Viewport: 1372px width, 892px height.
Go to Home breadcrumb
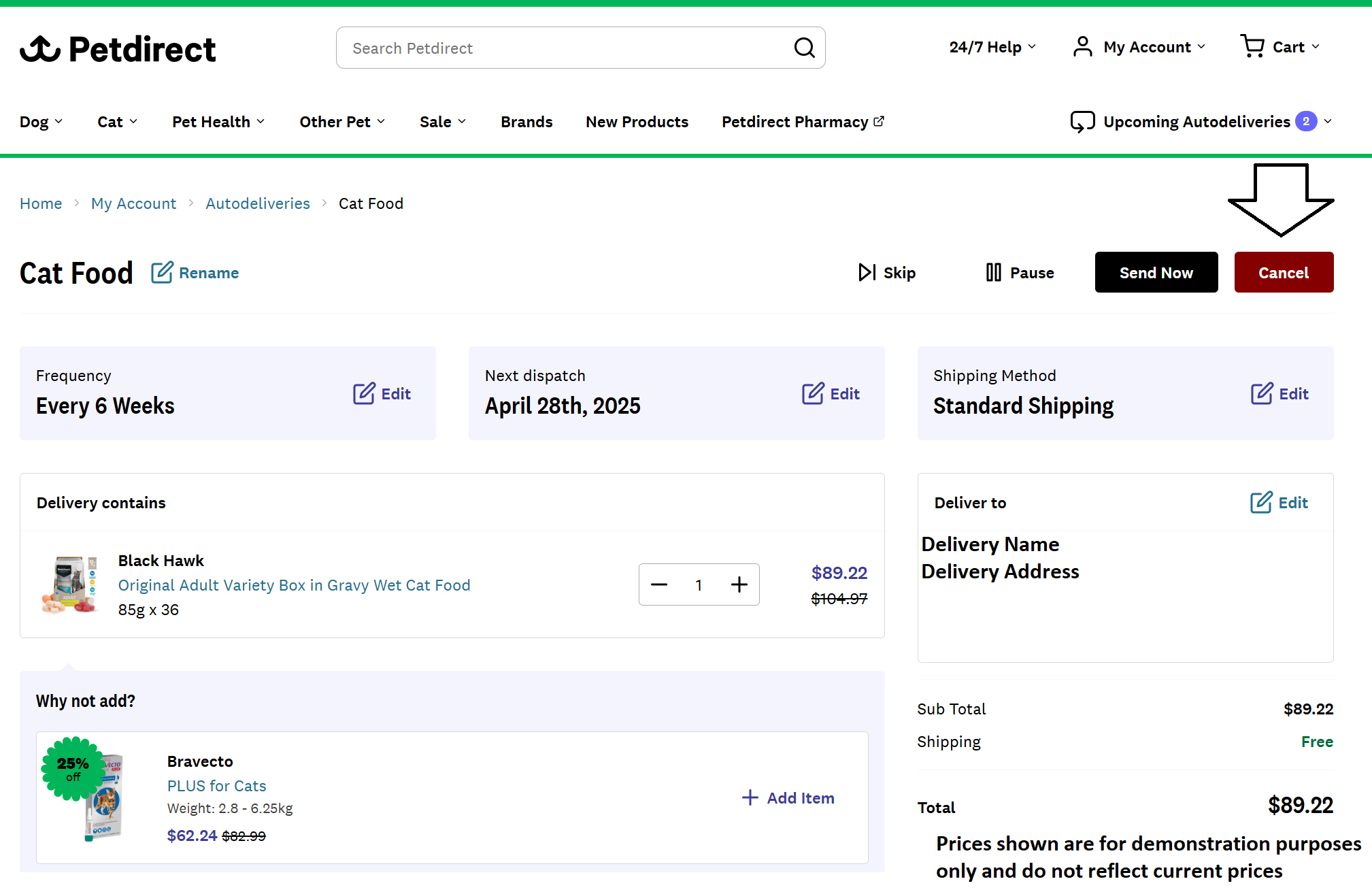(x=41, y=203)
